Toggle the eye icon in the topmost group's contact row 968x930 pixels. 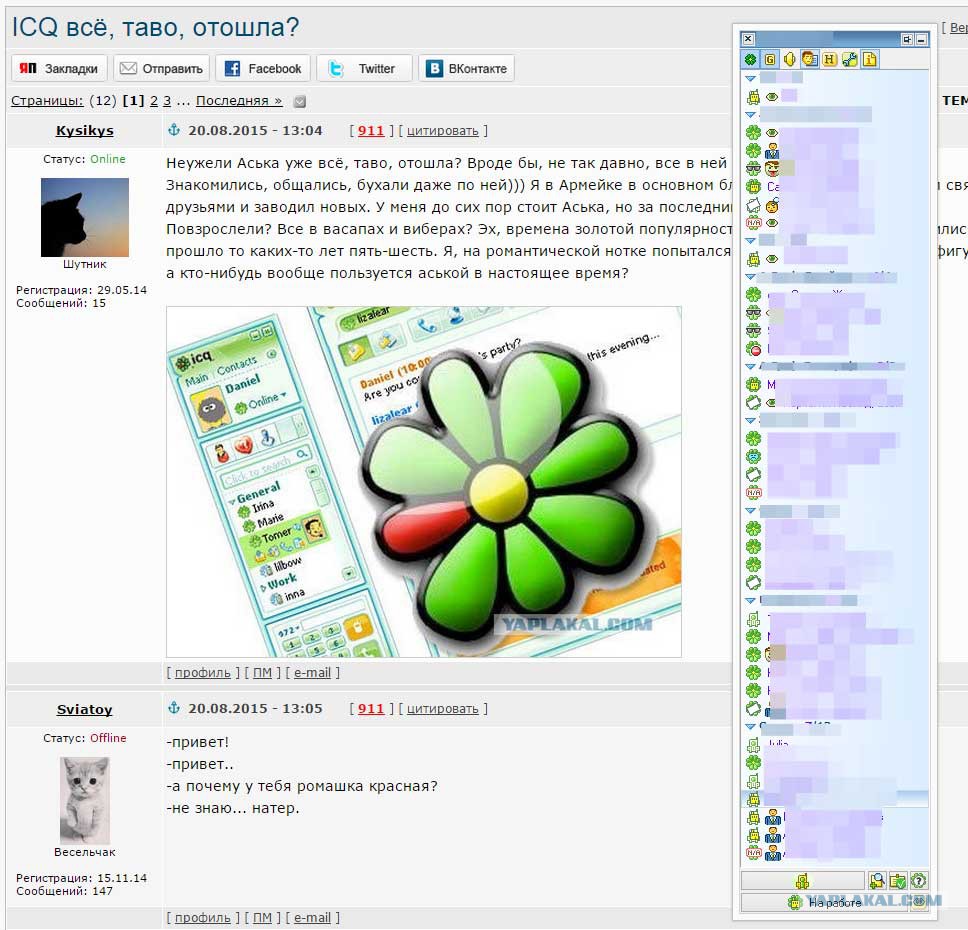coord(772,97)
